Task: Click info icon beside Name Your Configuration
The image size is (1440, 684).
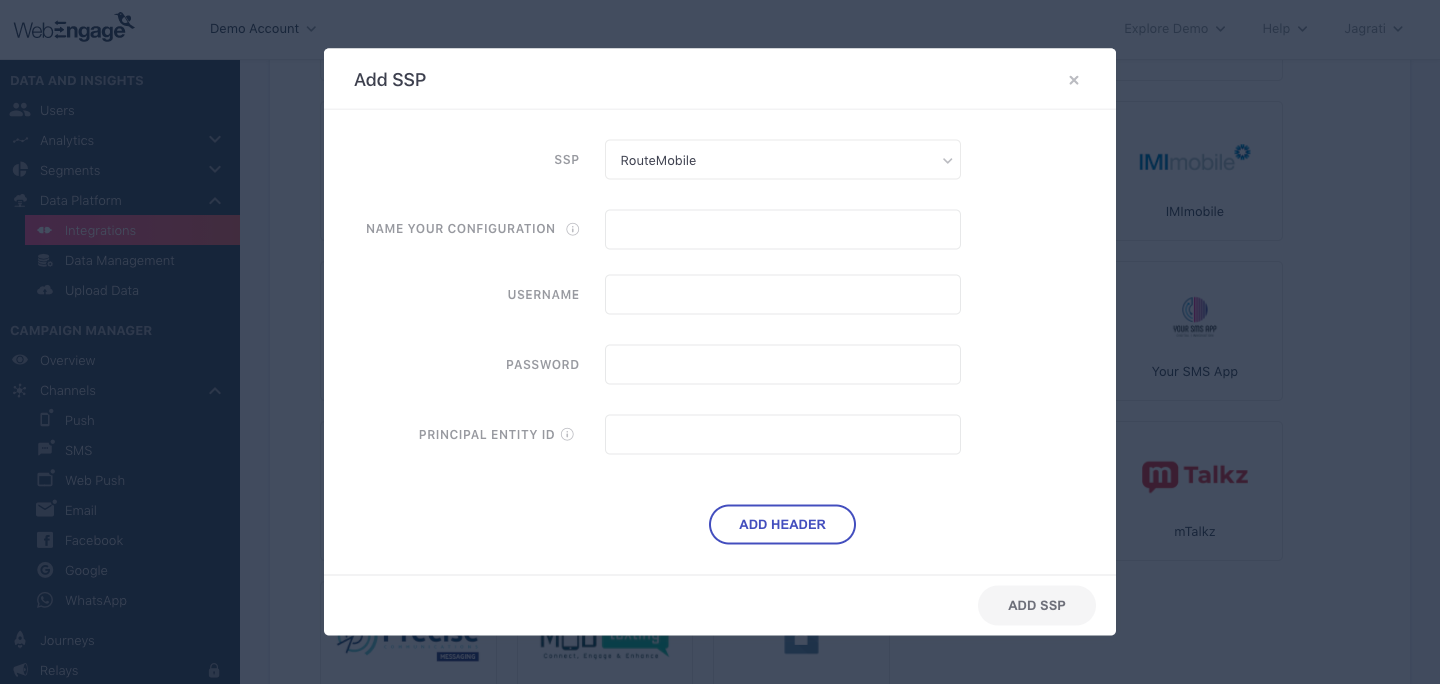Action: point(573,229)
